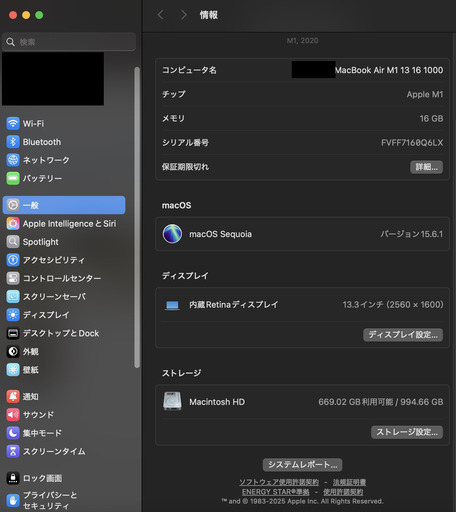Open Bluetooth settings icon
Viewport: 456px width, 512px height.
coord(13,142)
